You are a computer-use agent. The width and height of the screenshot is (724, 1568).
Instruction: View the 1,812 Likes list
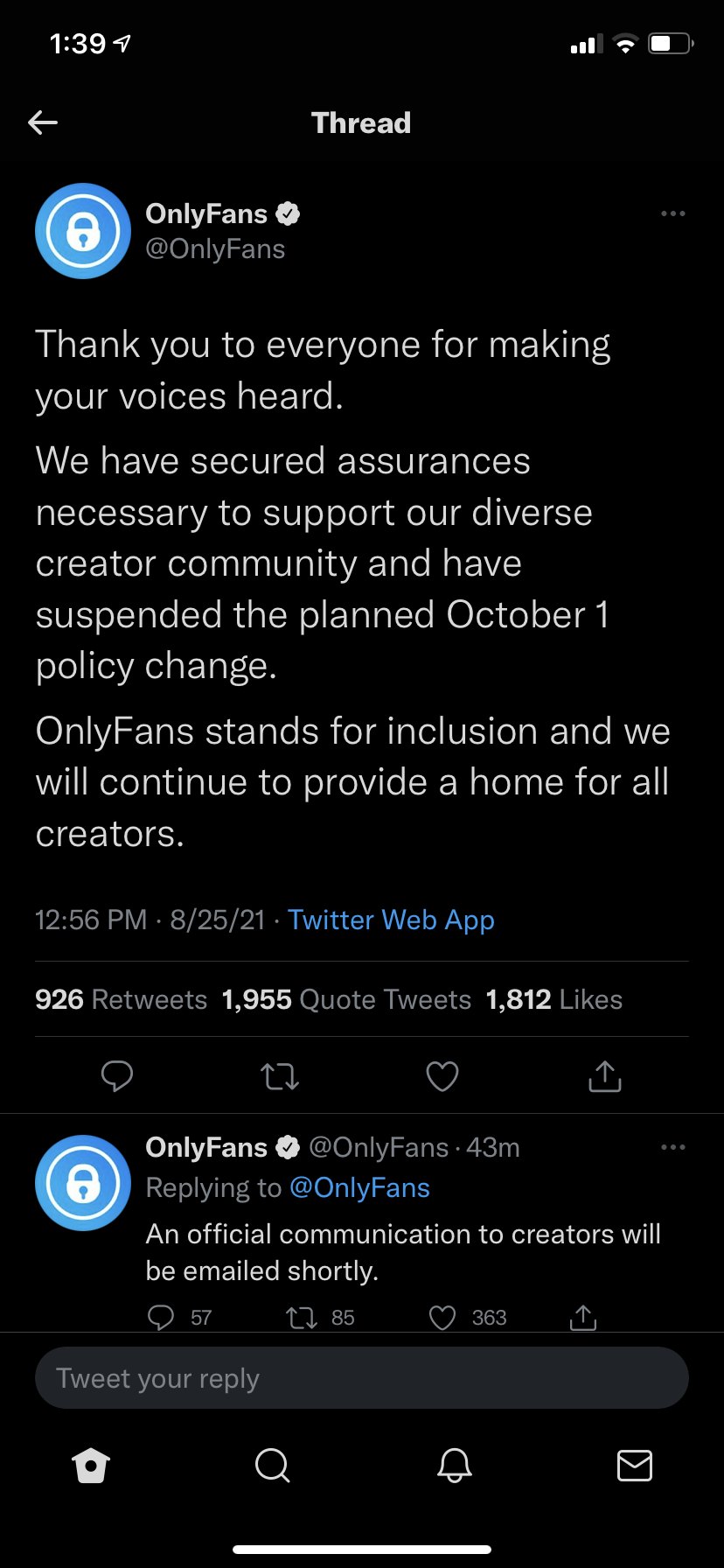[x=554, y=999]
